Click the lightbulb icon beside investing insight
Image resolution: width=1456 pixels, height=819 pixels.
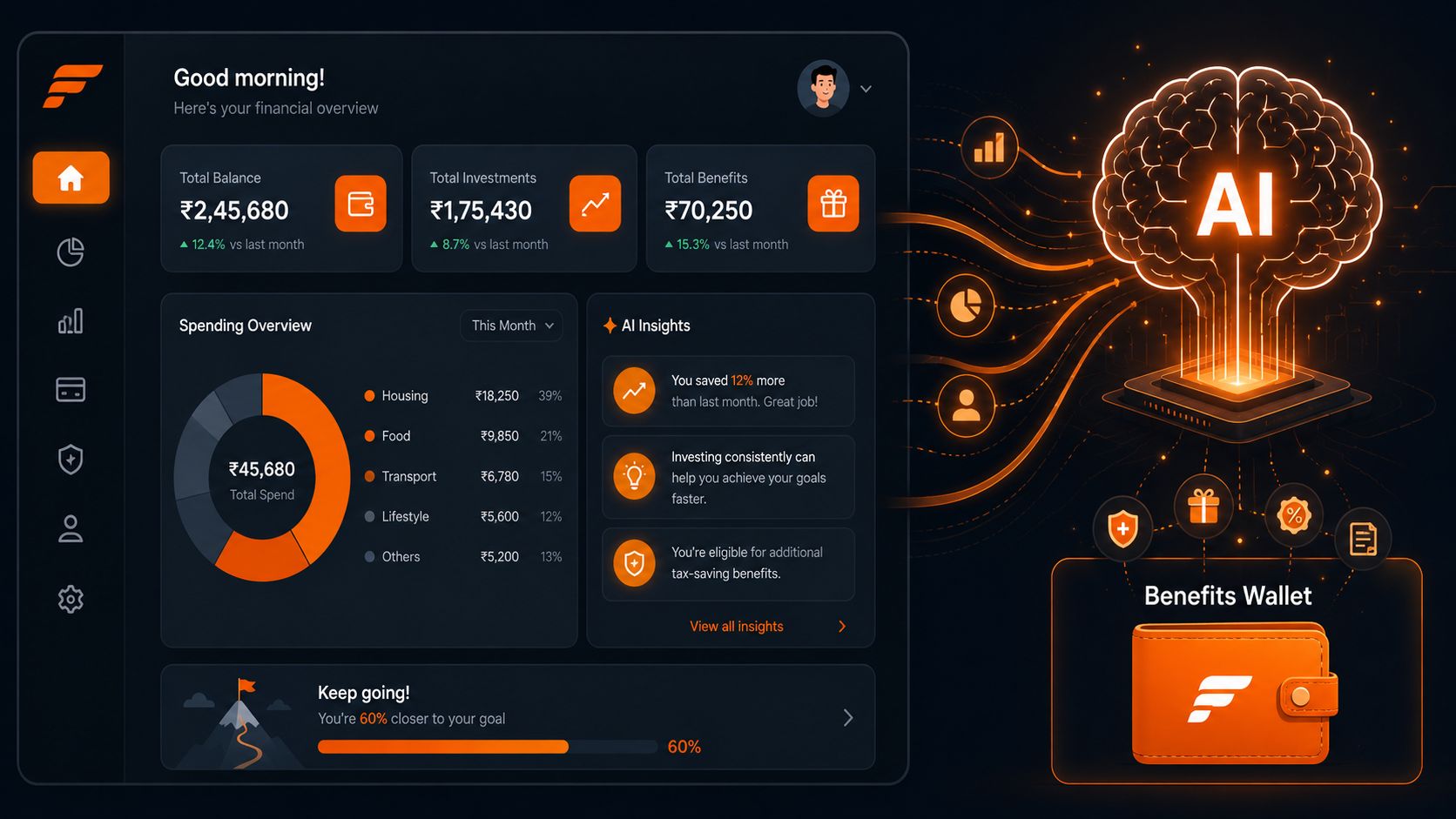pyautogui.click(x=634, y=477)
